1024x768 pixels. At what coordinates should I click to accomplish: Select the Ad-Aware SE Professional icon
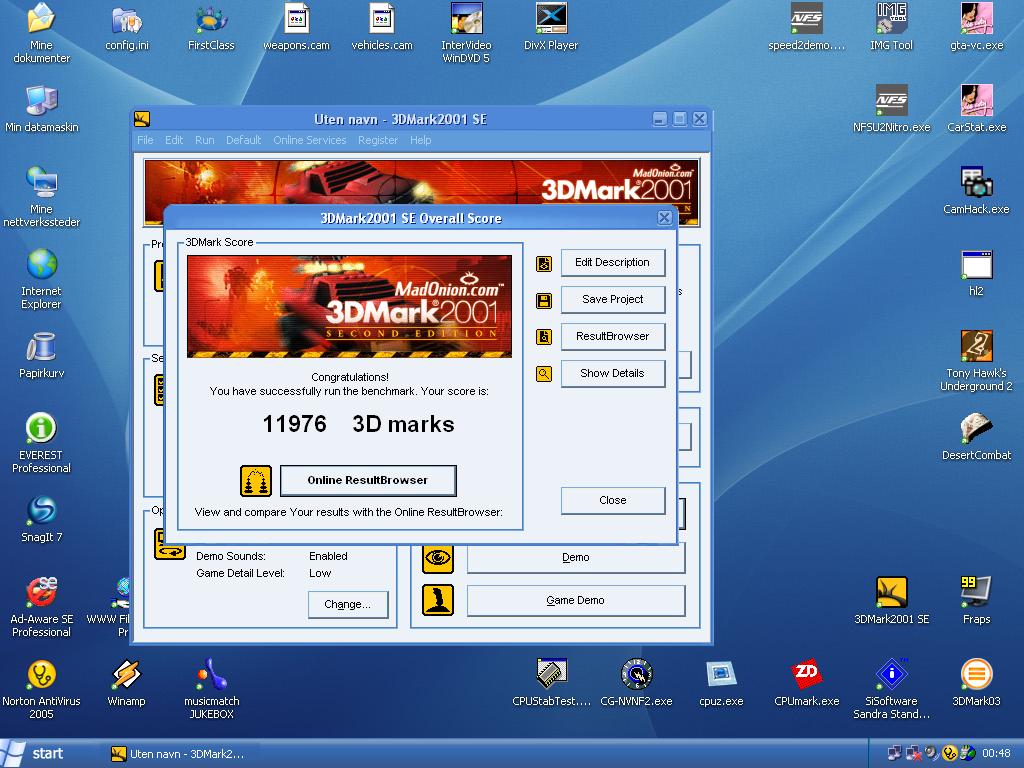(41, 607)
